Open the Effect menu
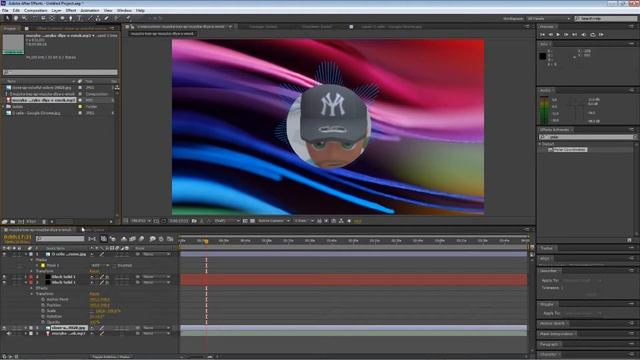This screenshot has height=360, width=640. [71, 10]
